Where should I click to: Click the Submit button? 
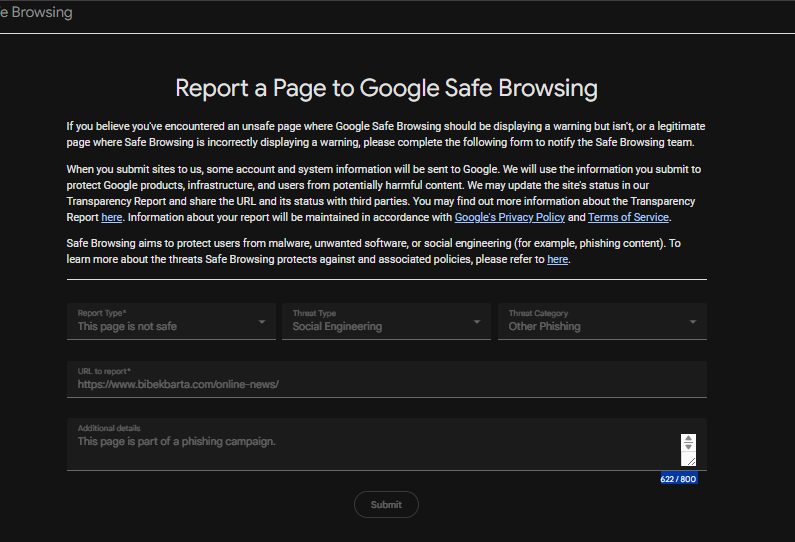click(x=386, y=504)
